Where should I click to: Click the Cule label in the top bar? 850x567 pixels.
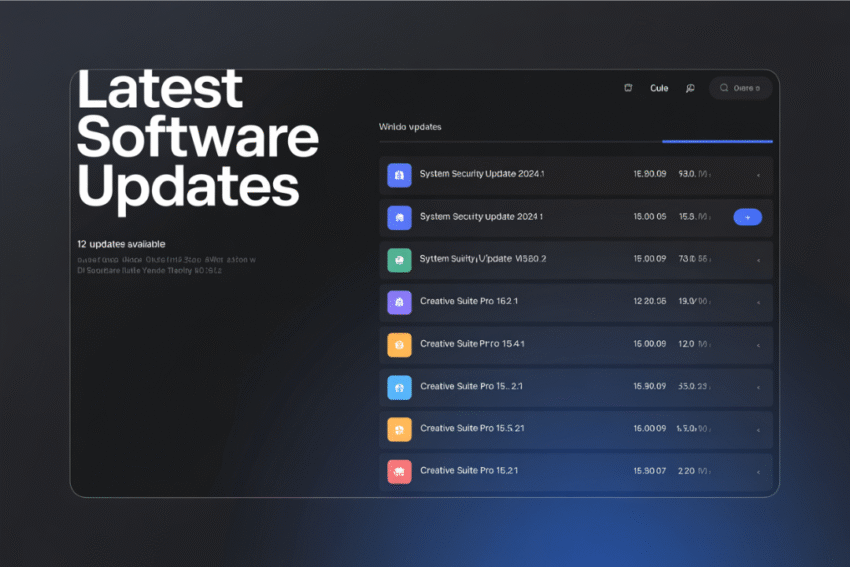[x=659, y=88]
